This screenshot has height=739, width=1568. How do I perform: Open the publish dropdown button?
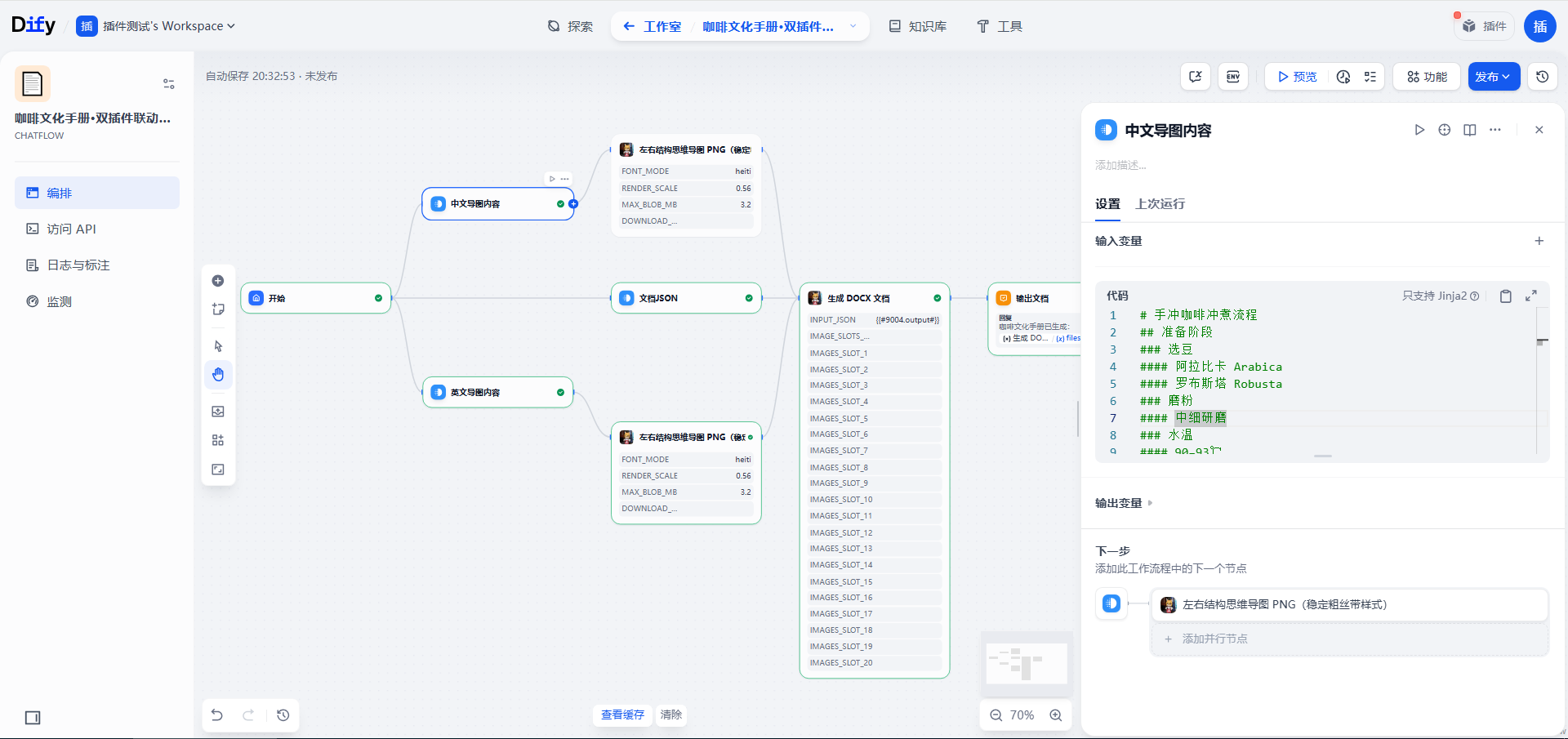[x=1494, y=77]
